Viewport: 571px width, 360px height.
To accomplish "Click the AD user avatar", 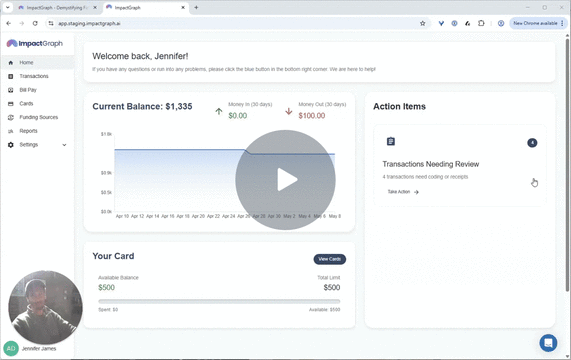I will 11,349.
